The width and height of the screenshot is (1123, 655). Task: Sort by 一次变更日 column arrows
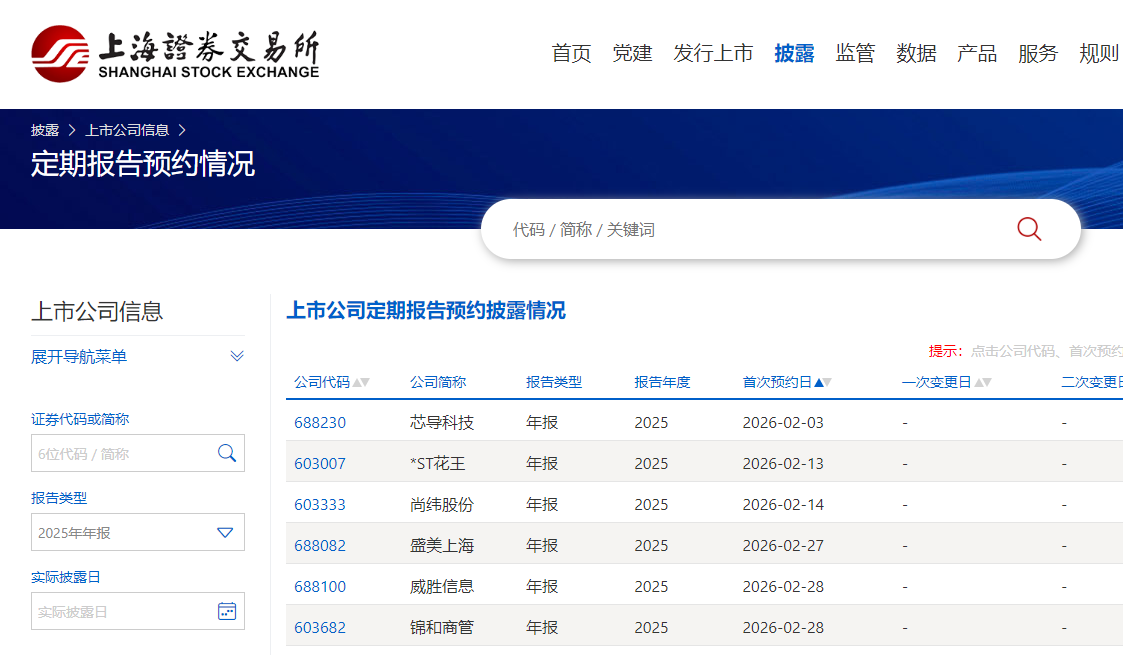tap(983, 382)
